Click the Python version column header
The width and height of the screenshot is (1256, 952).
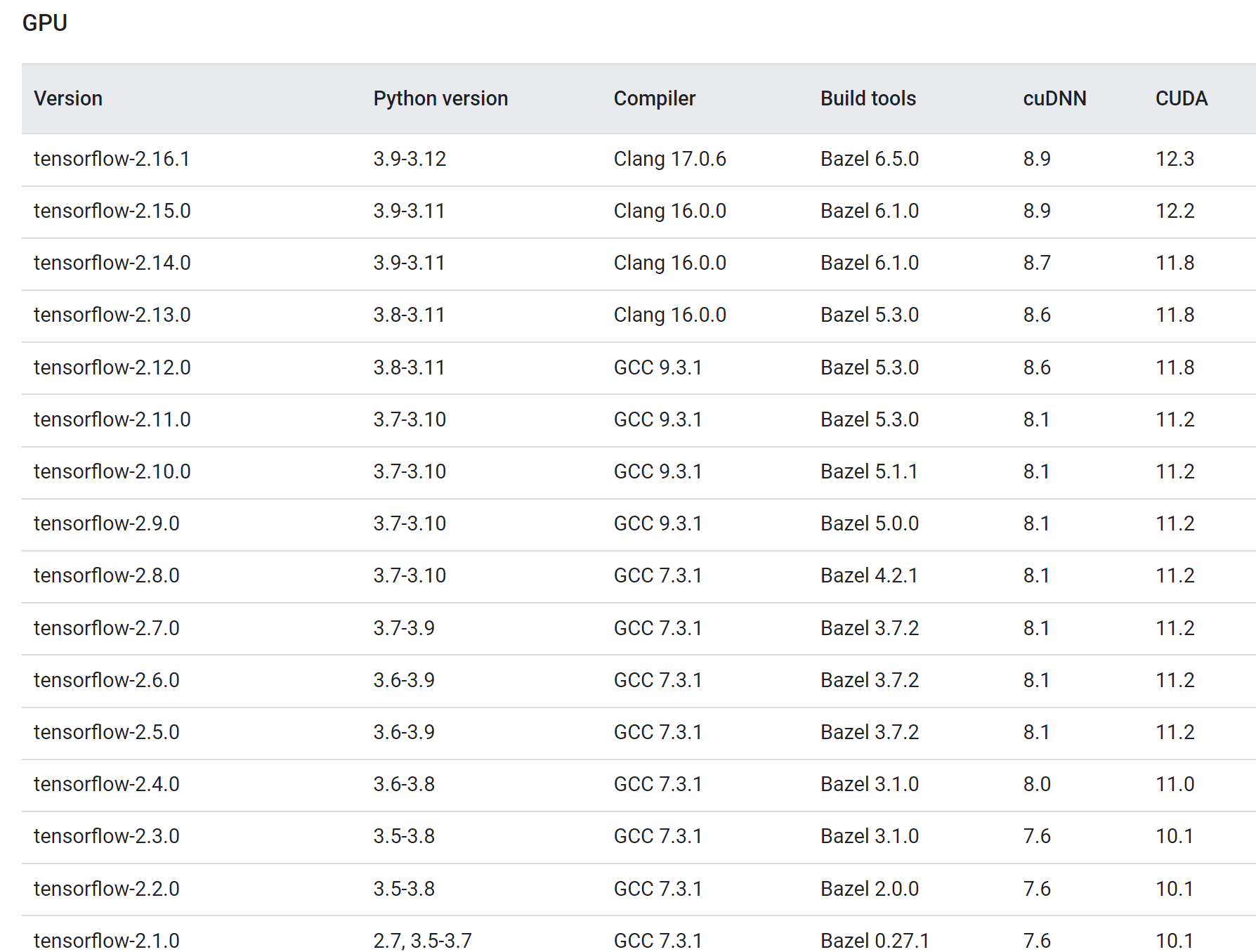coord(440,98)
